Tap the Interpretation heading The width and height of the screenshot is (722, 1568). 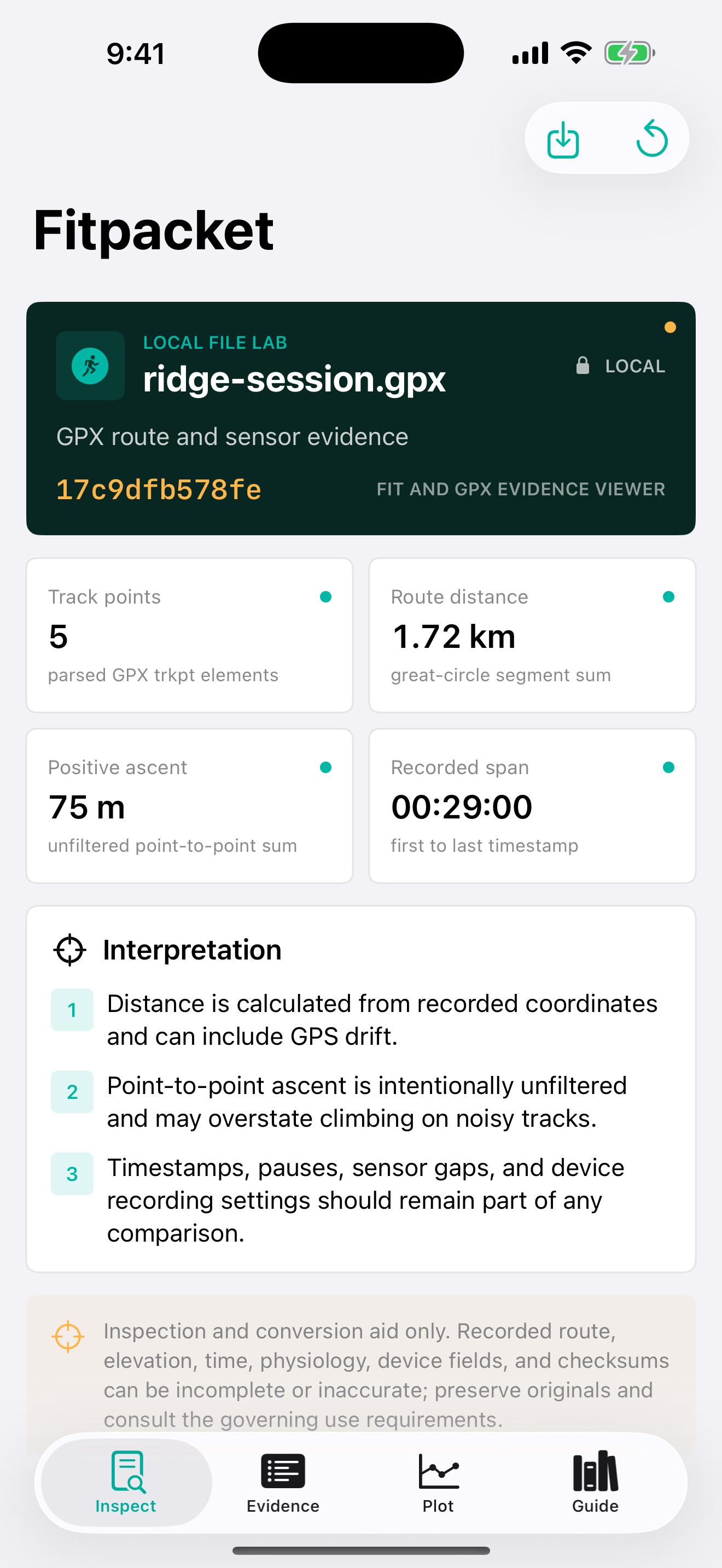click(x=192, y=950)
